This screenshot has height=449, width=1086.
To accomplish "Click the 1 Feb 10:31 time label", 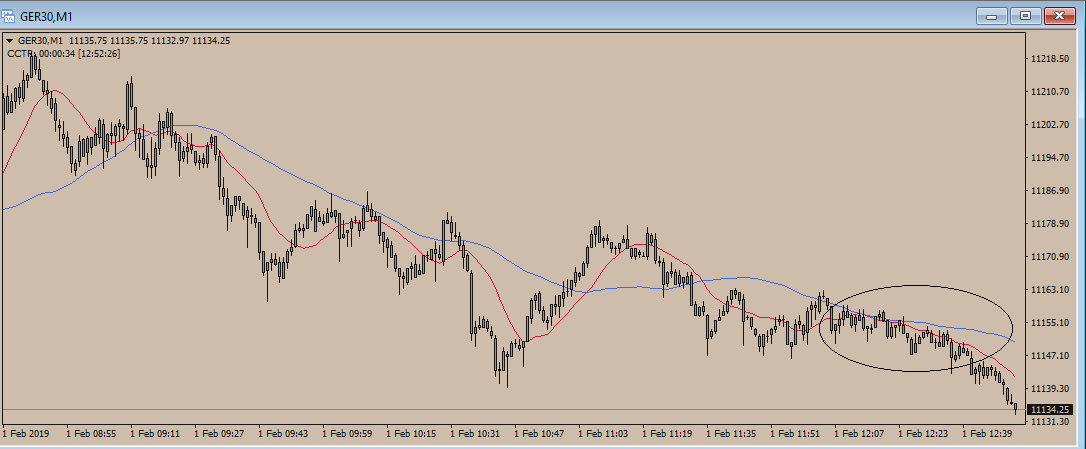I will tap(475, 434).
